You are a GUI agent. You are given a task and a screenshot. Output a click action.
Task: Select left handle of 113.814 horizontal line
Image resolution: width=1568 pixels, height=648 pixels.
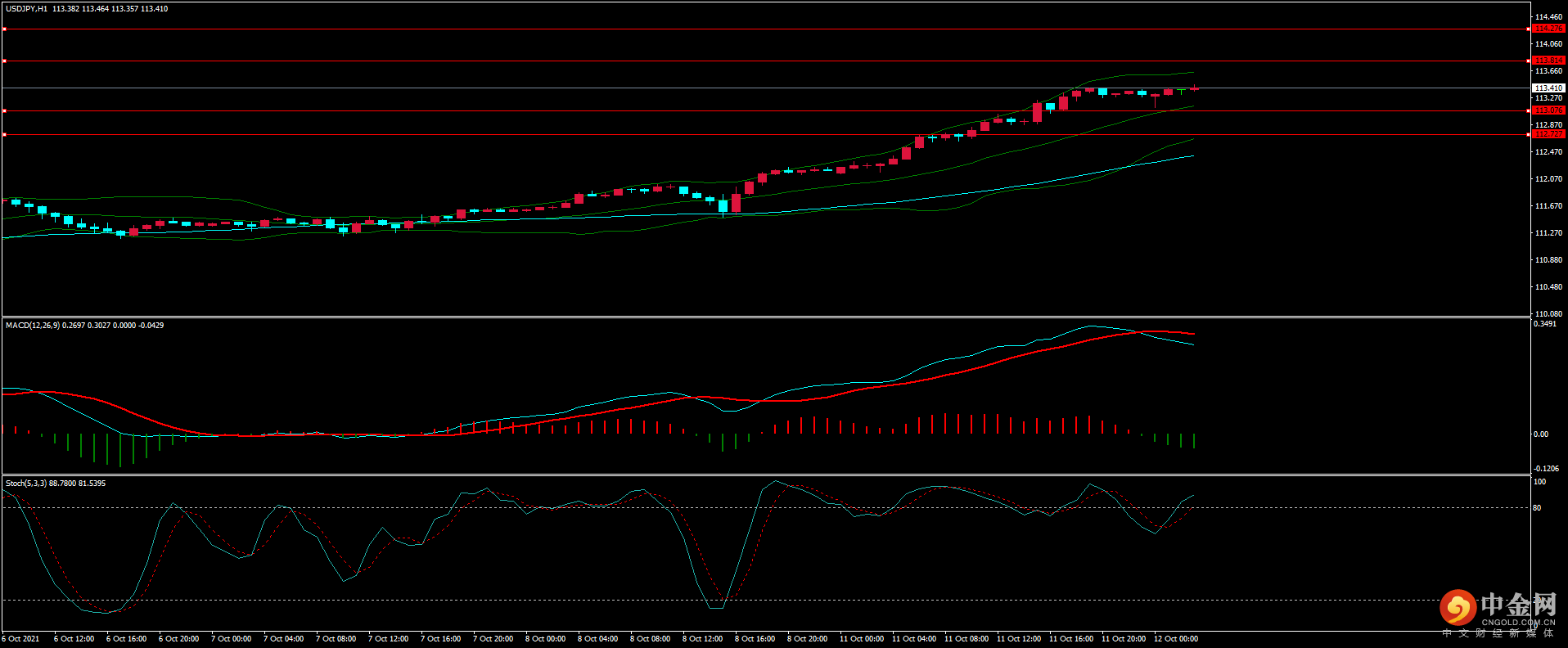click(4, 61)
